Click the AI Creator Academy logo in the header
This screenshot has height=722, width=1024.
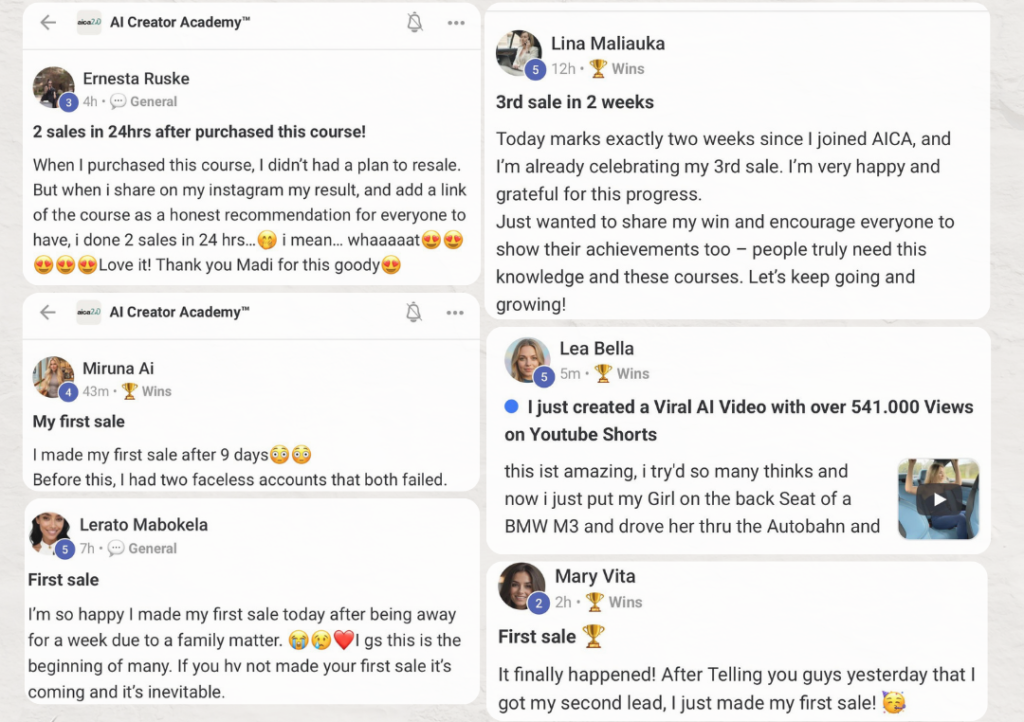click(89, 23)
